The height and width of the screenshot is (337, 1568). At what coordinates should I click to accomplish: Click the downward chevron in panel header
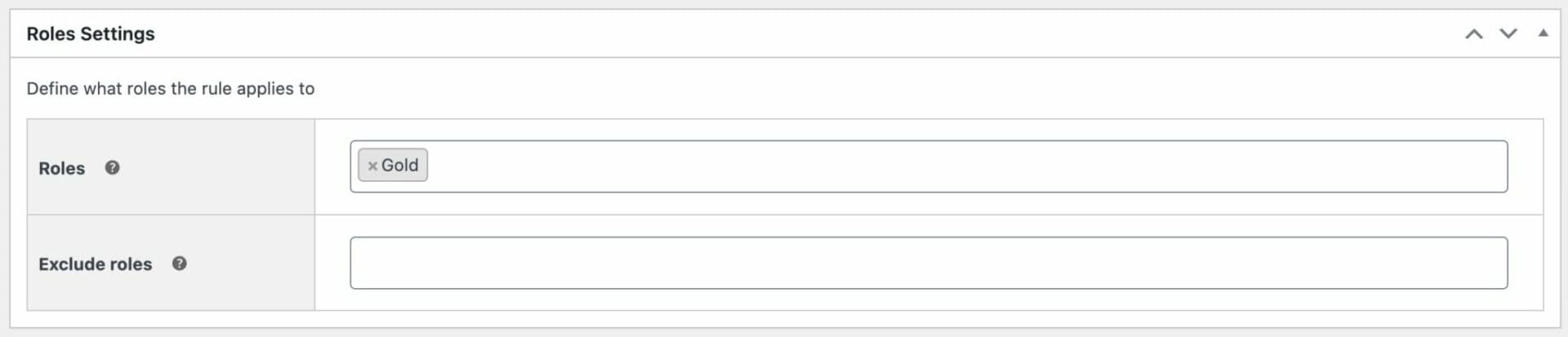pos(1508,34)
